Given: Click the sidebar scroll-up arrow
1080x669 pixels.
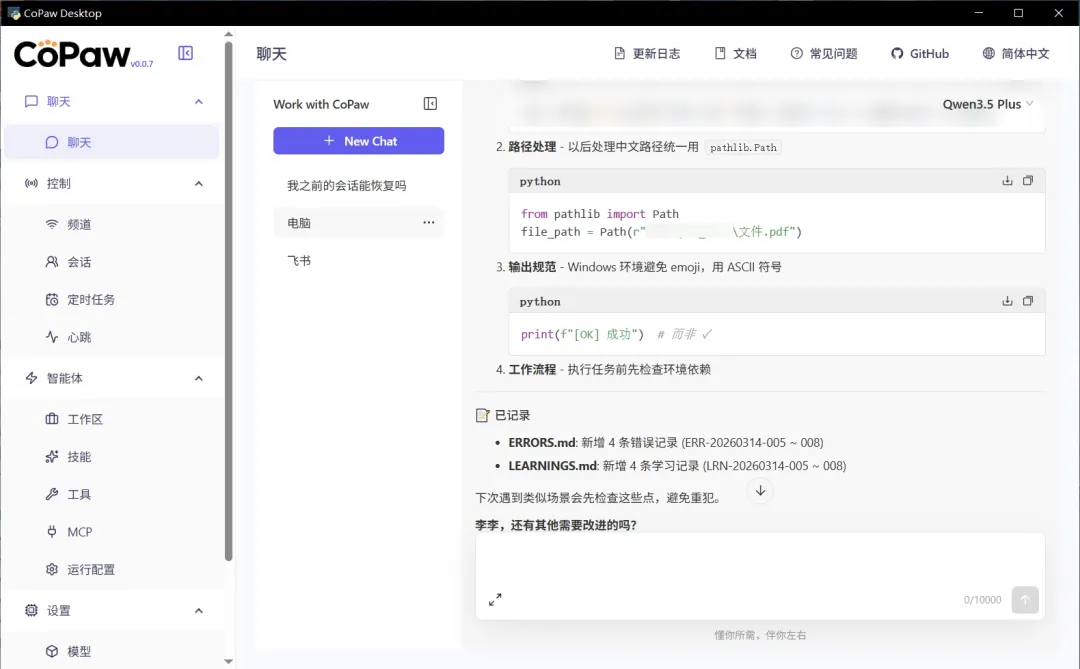Looking at the screenshot, I should tap(228, 33).
